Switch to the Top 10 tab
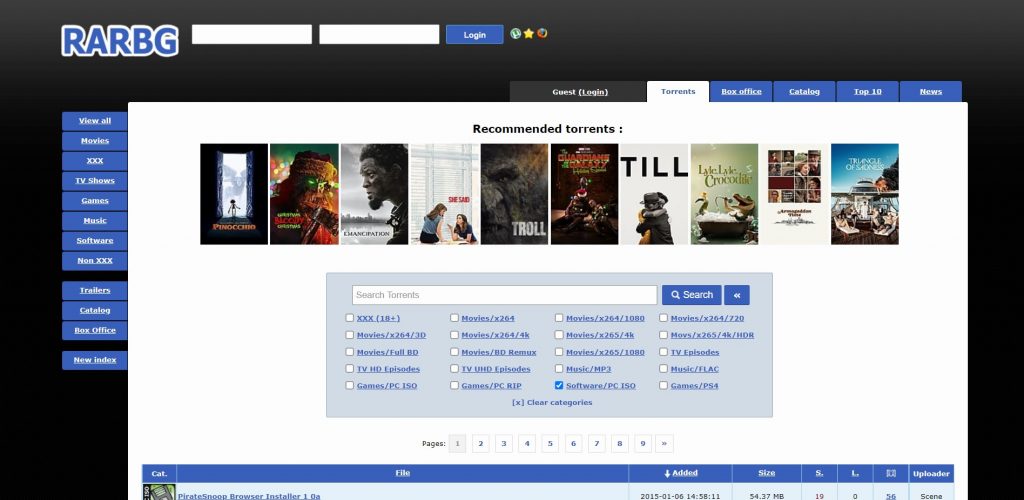Viewport: 1024px width, 500px height. point(867,91)
